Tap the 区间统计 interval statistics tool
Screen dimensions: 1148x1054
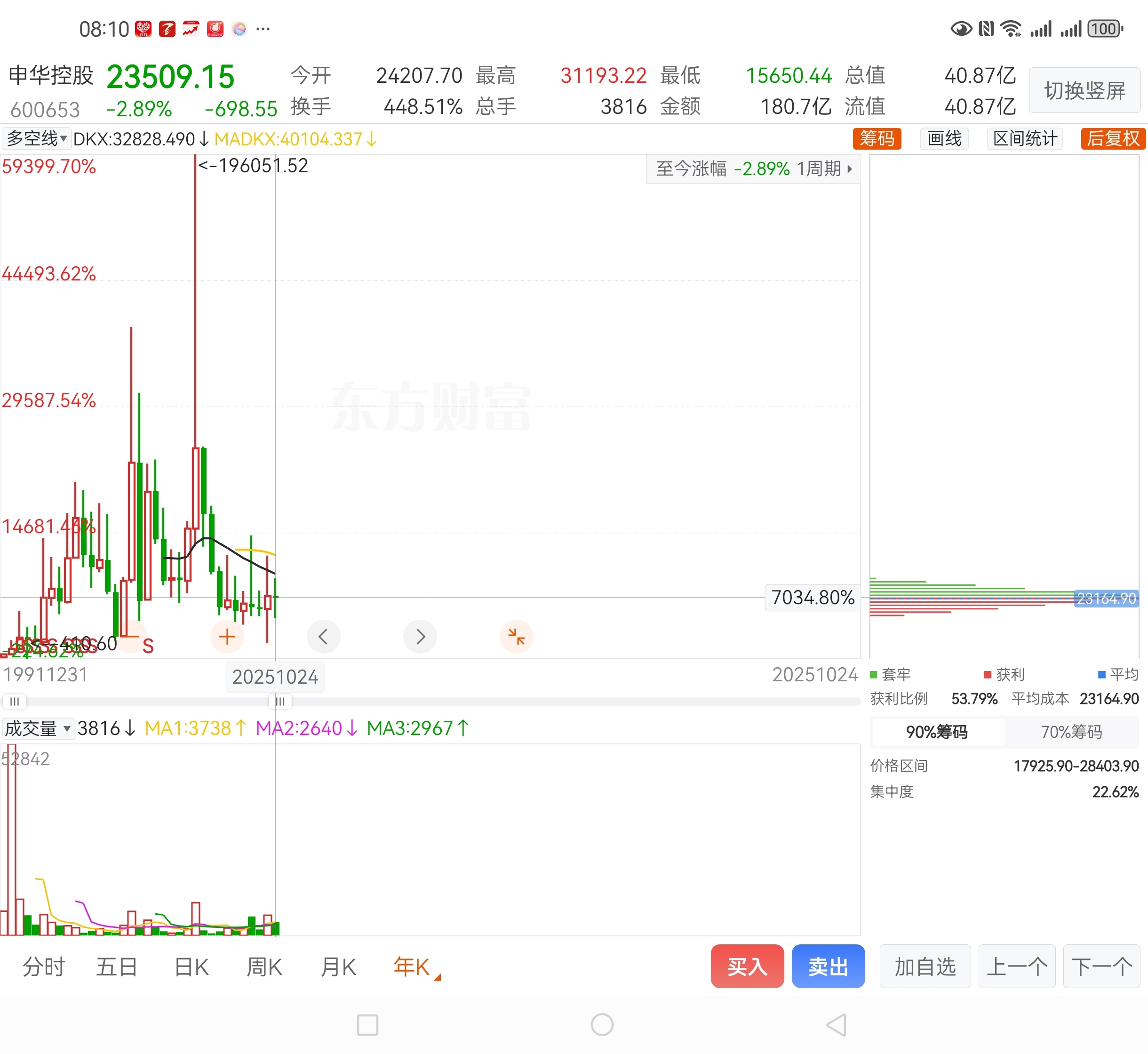[x=1025, y=139]
